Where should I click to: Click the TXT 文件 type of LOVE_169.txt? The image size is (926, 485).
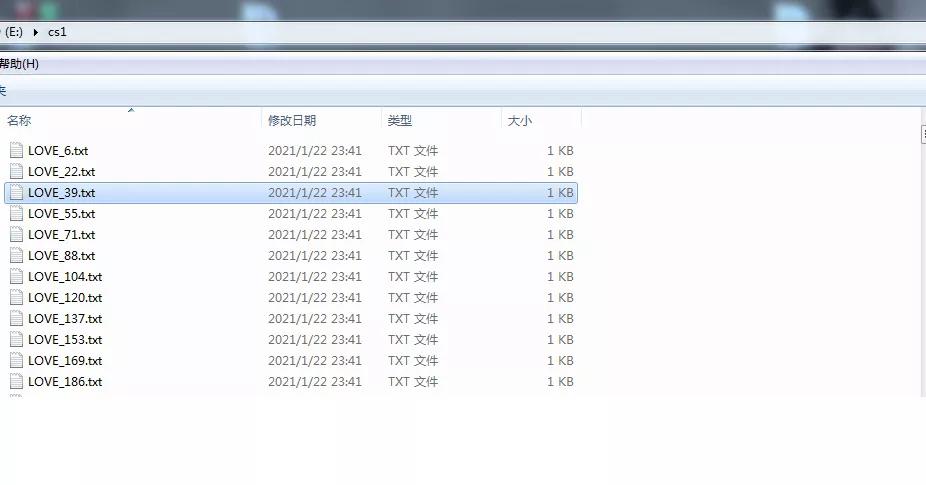point(413,360)
